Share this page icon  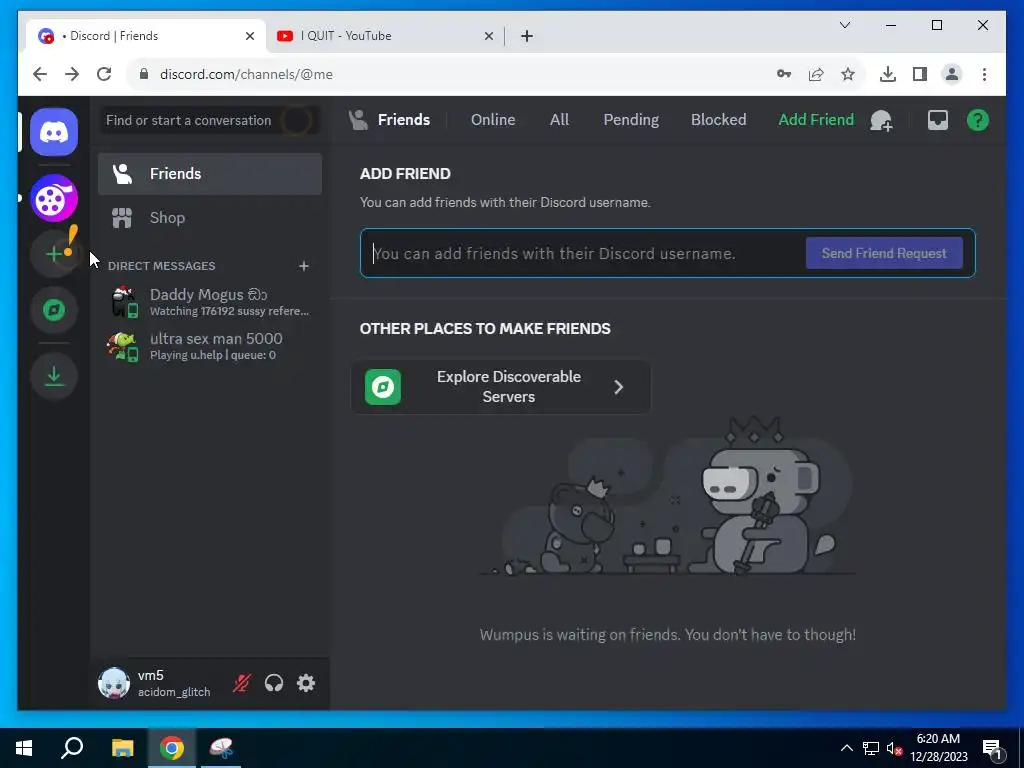point(816,74)
